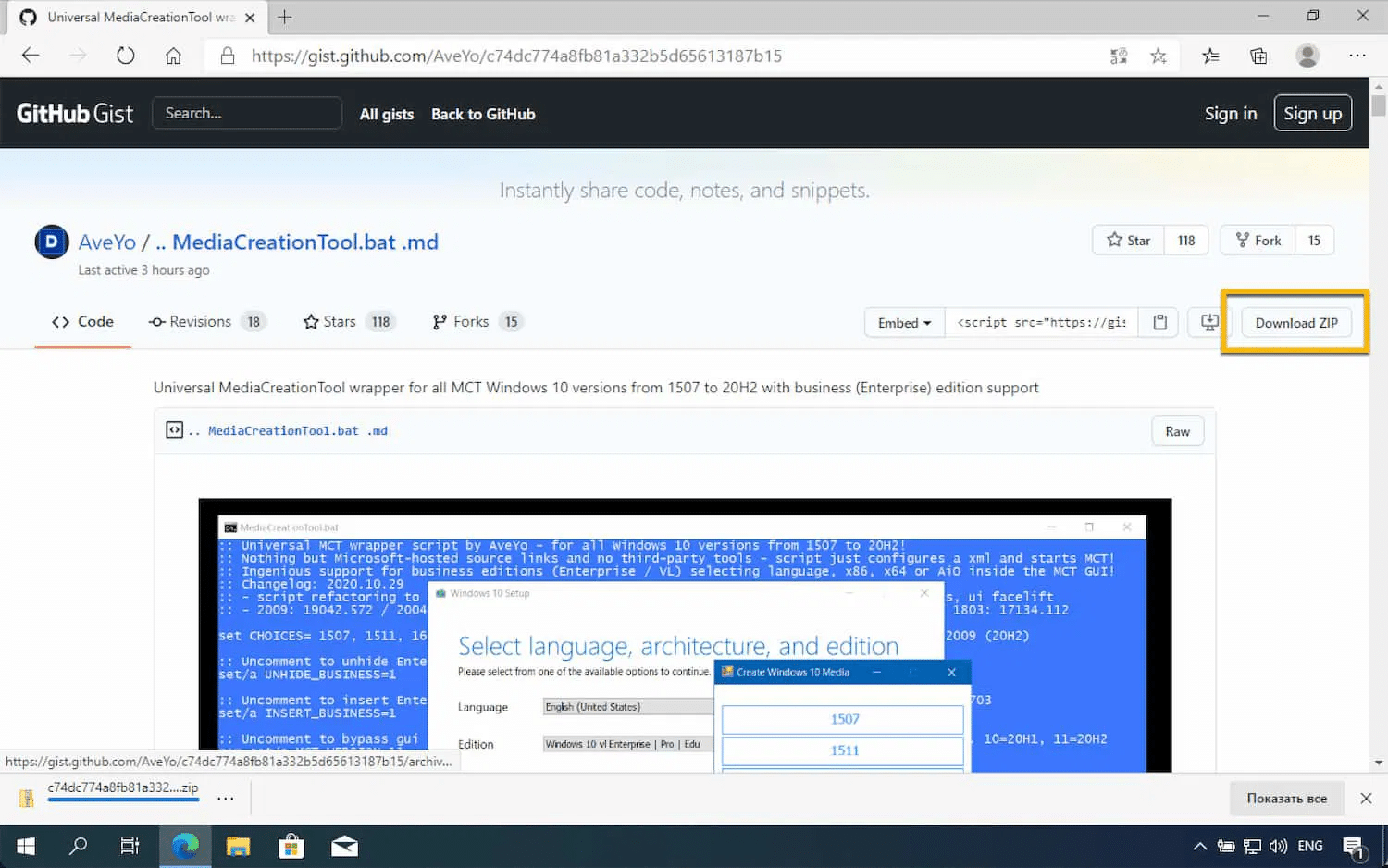Screen dimensions: 1388x868
Task: Open the browser profile avatar
Action: [x=1307, y=56]
